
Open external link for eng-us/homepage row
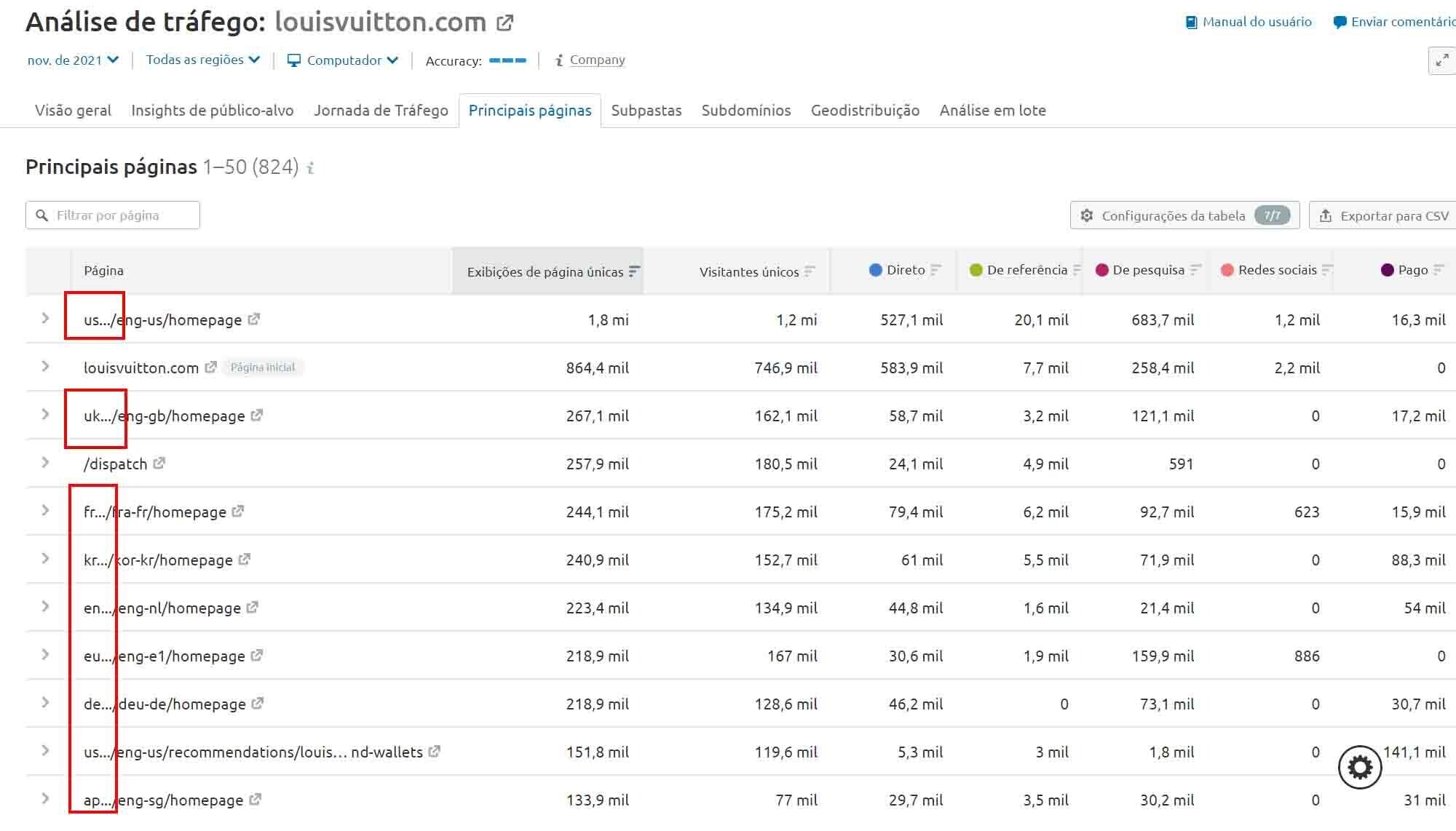click(x=253, y=319)
